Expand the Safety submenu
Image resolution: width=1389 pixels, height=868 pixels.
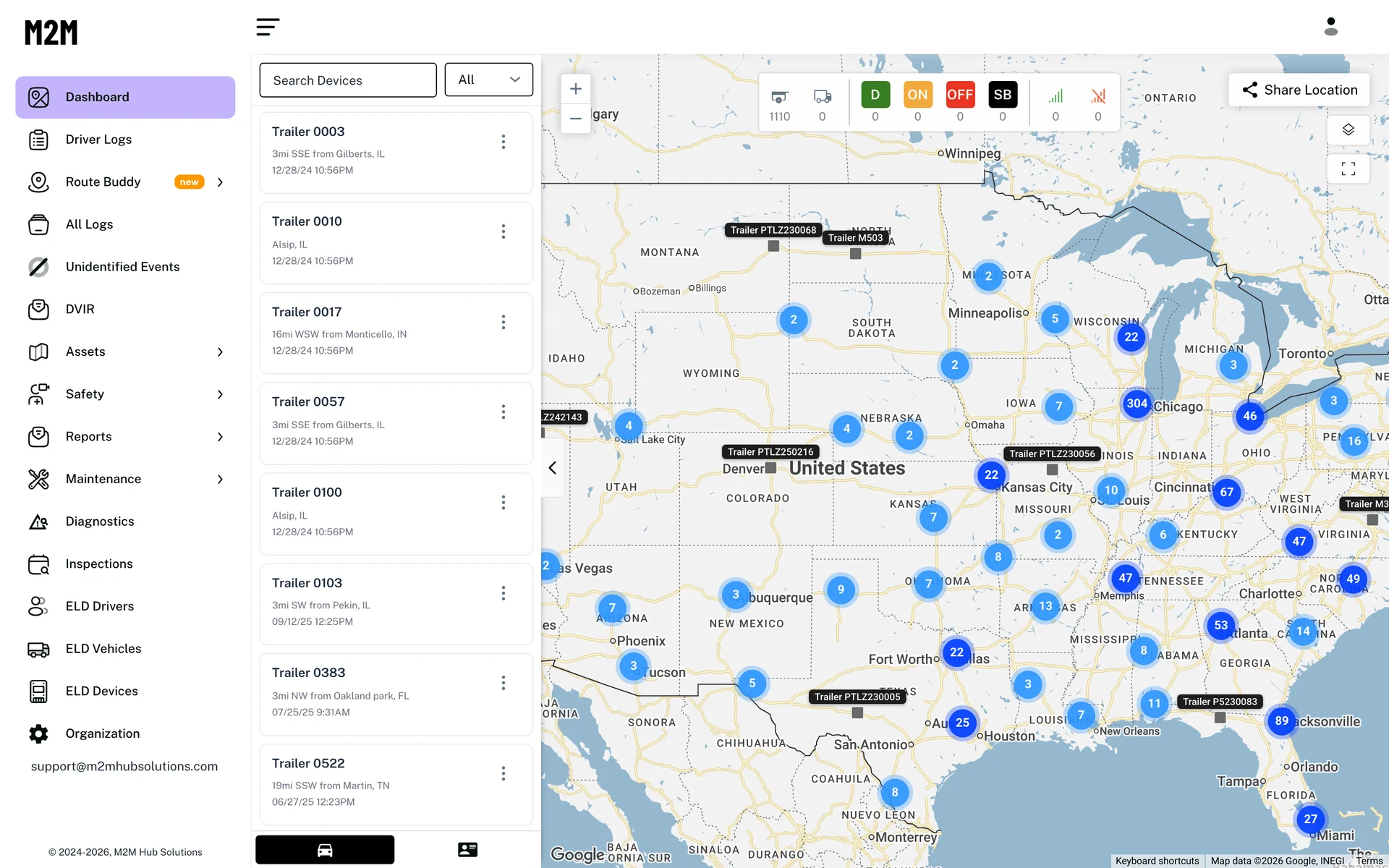pyautogui.click(x=220, y=394)
